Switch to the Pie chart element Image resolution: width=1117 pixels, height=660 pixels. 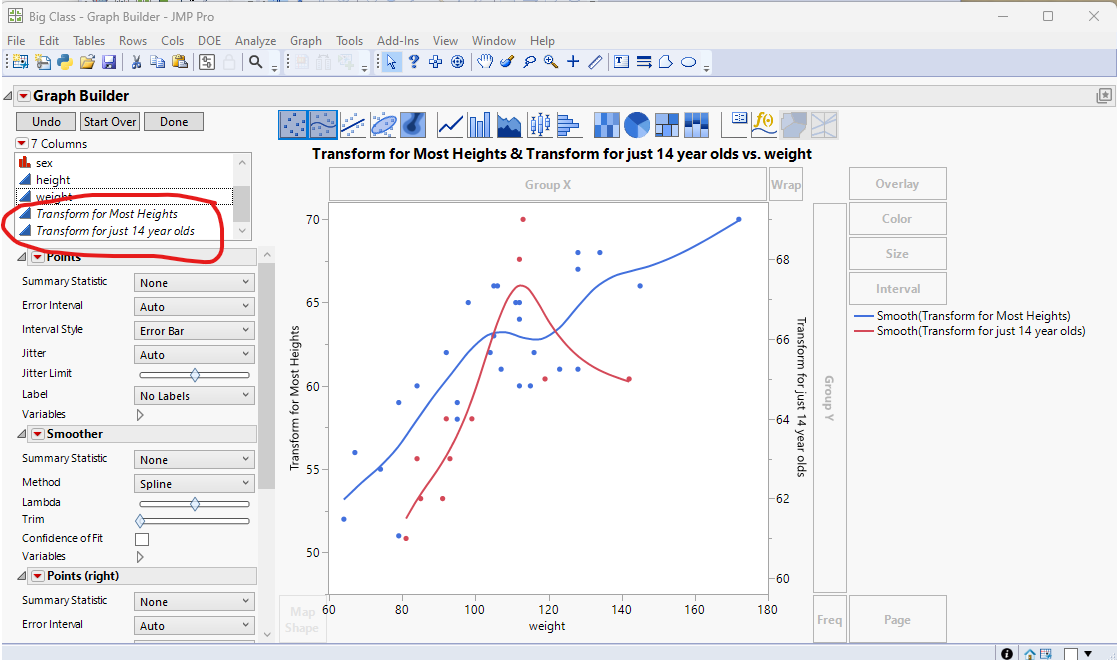pyautogui.click(x=639, y=124)
